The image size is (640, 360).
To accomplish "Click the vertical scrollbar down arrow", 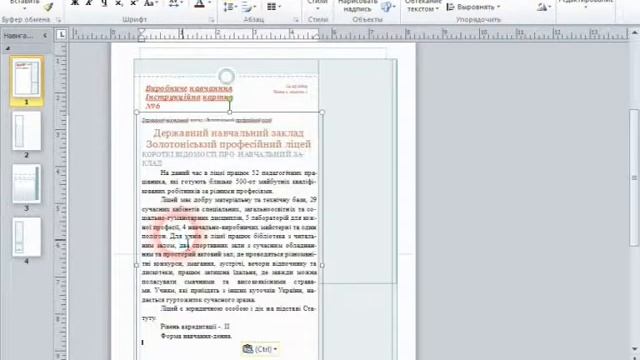I will [x=634, y=349].
